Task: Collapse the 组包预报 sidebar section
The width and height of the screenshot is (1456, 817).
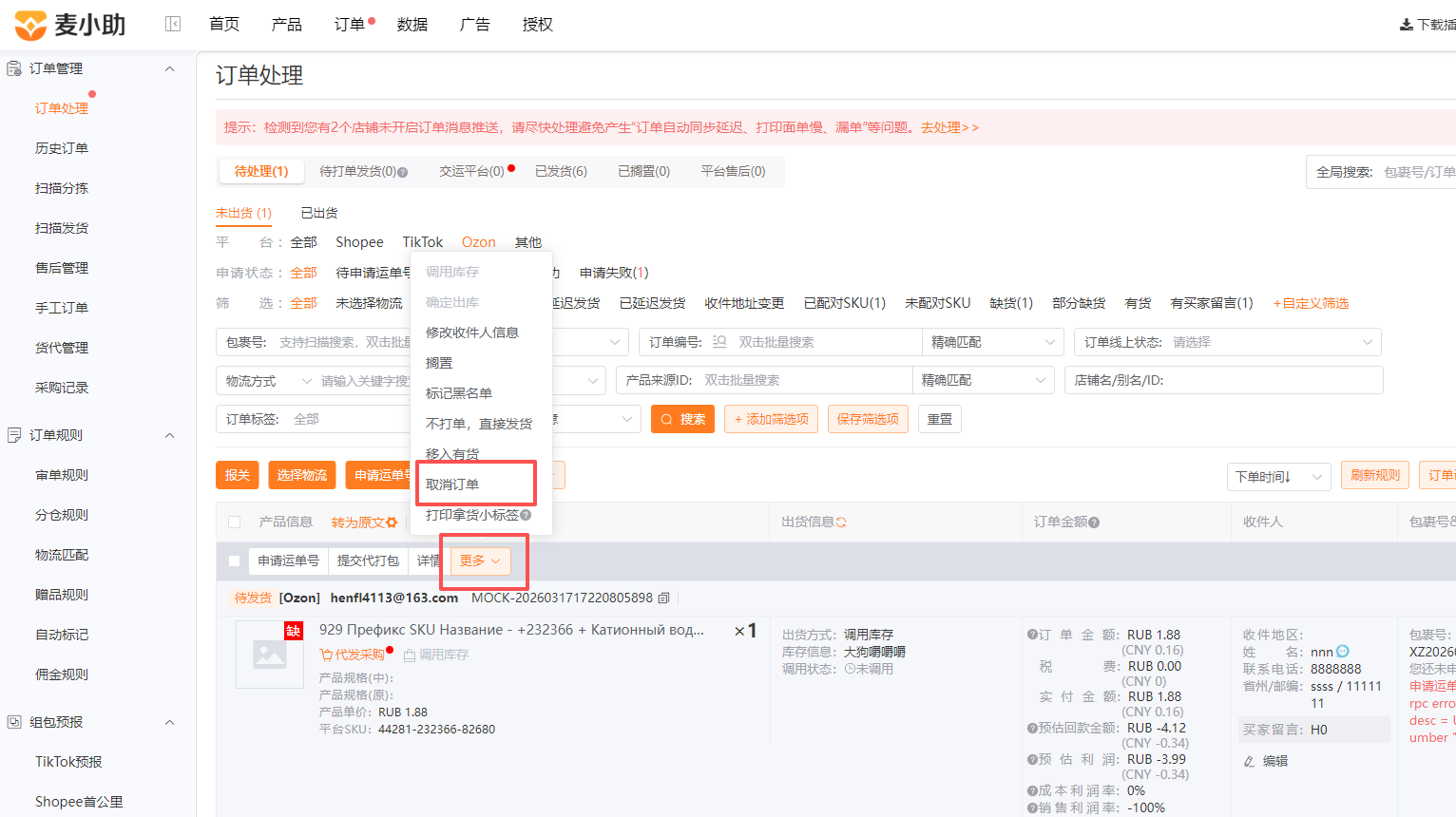Action: tap(170, 722)
